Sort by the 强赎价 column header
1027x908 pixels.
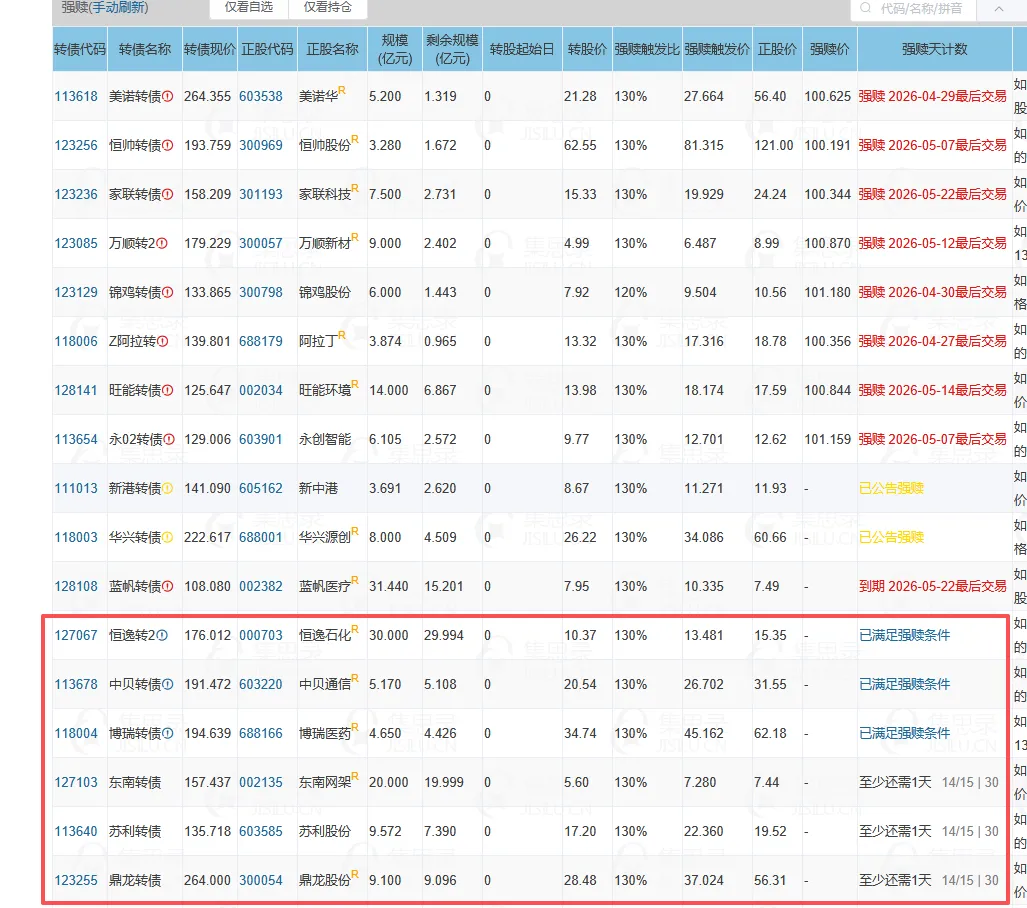829,49
